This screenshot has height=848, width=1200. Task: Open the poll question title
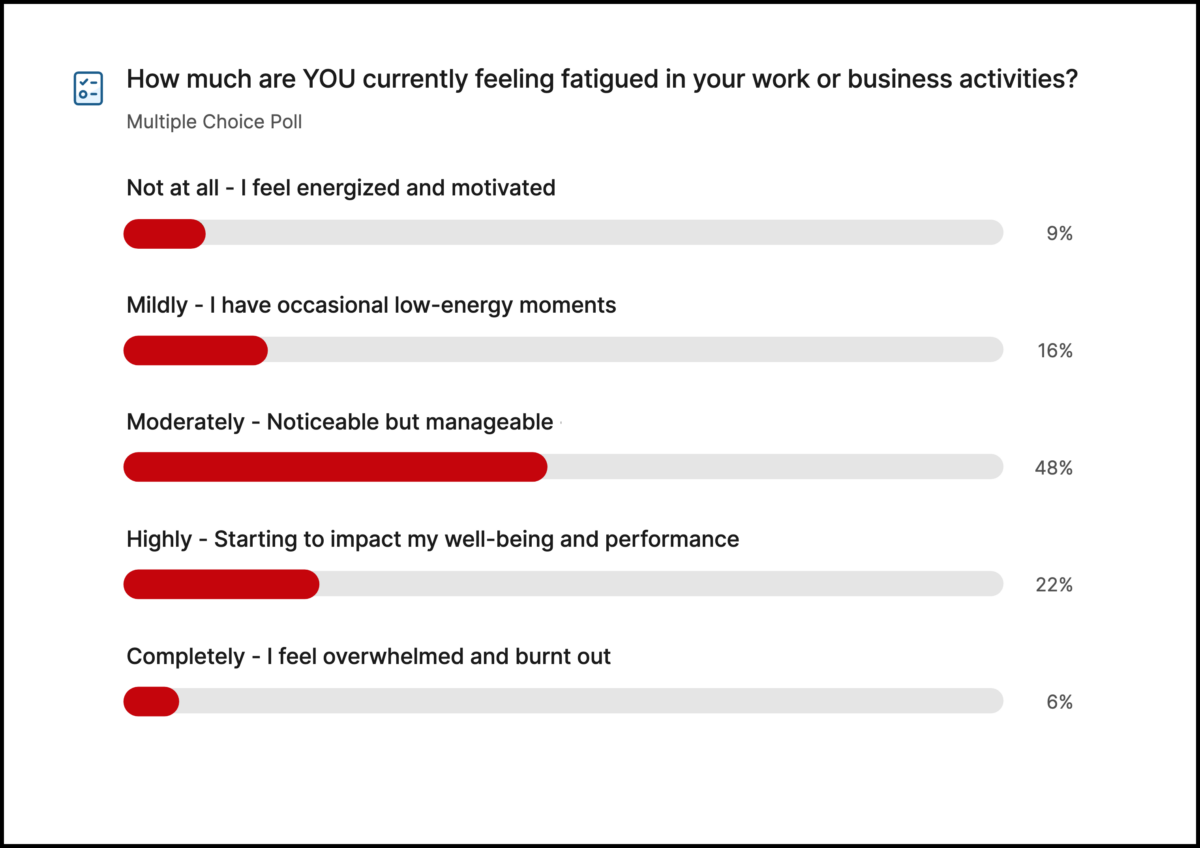(x=600, y=78)
